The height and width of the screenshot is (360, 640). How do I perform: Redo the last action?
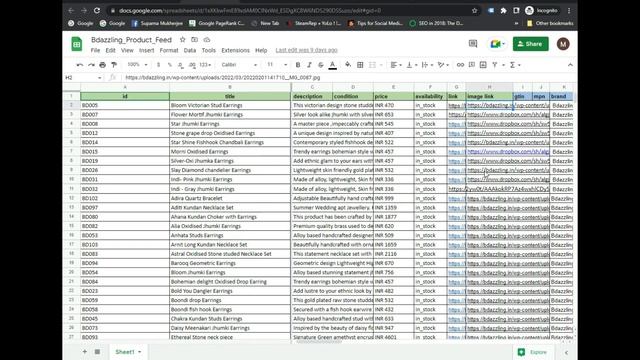click(x=91, y=65)
